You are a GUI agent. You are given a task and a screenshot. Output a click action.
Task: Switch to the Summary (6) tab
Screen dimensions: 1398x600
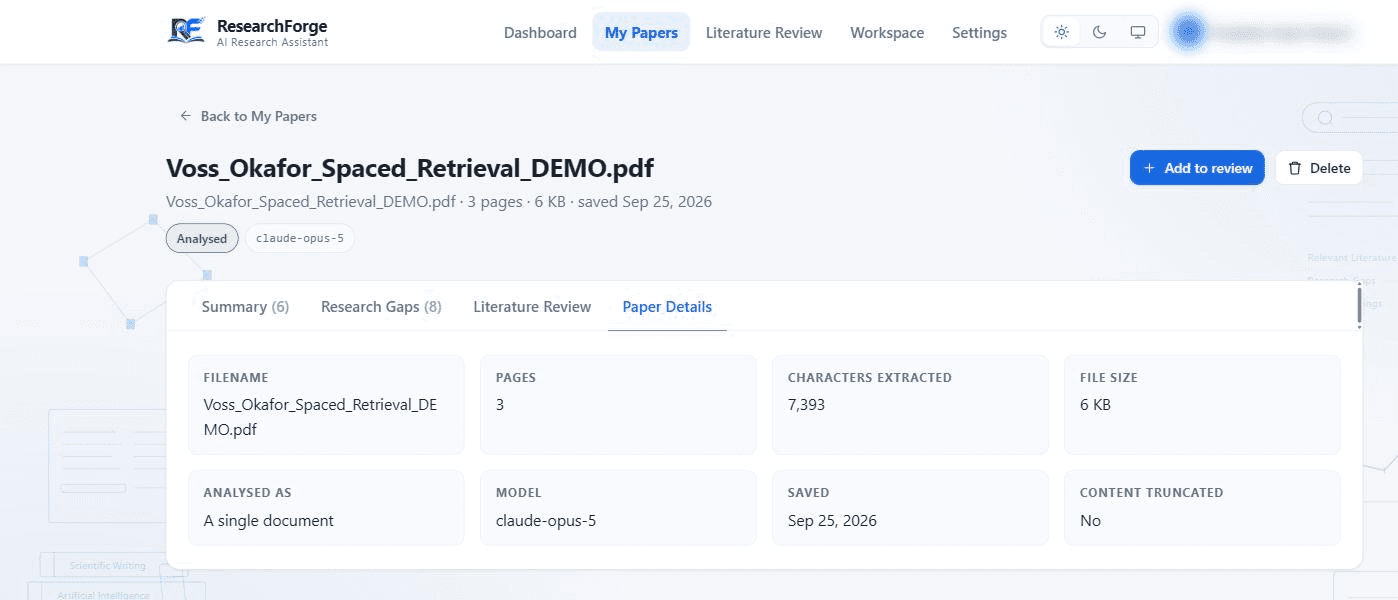pyautogui.click(x=245, y=307)
